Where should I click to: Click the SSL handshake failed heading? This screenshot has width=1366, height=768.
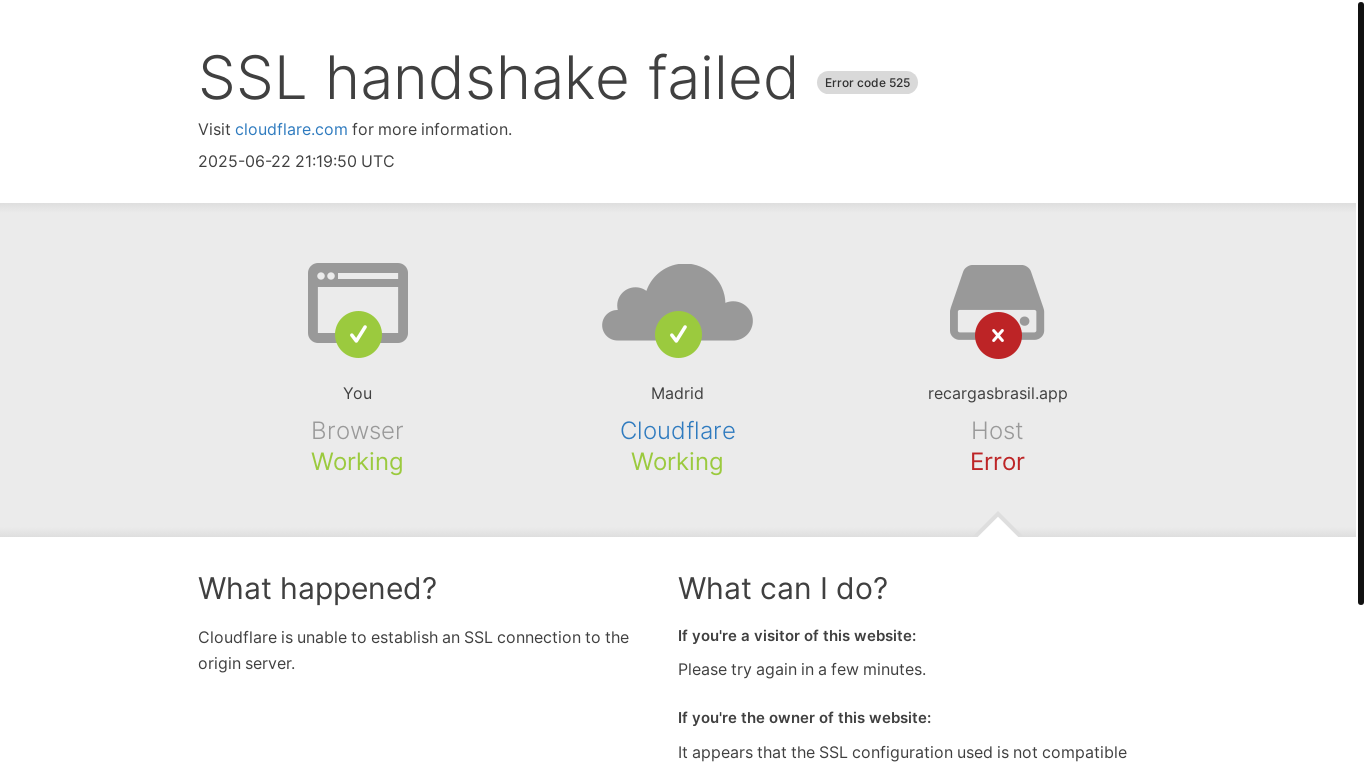pos(498,78)
